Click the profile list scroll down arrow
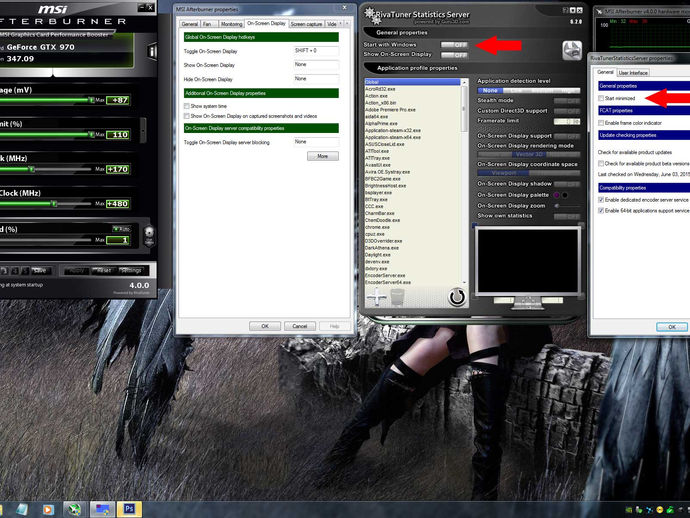 click(464, 283)
